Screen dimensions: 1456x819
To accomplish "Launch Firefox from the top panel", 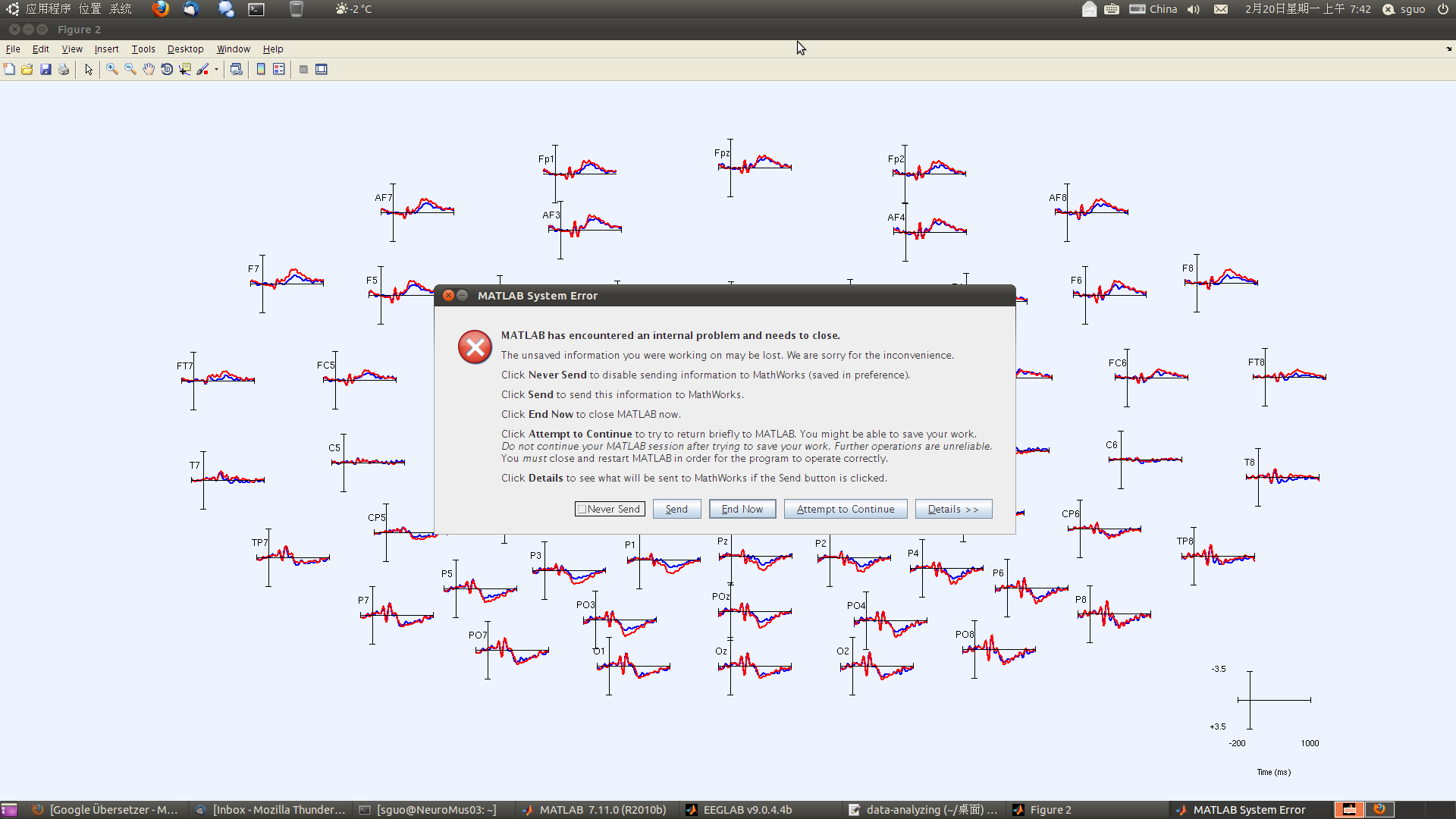I will [161, 9].
